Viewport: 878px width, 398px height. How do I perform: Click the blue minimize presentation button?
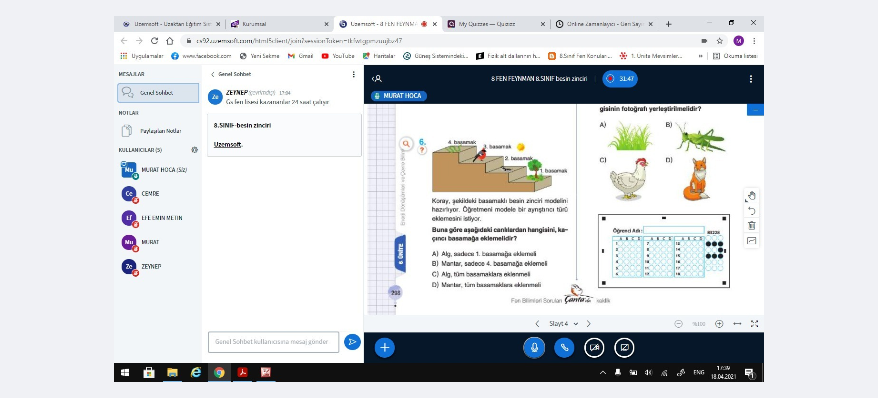(755, 110)
